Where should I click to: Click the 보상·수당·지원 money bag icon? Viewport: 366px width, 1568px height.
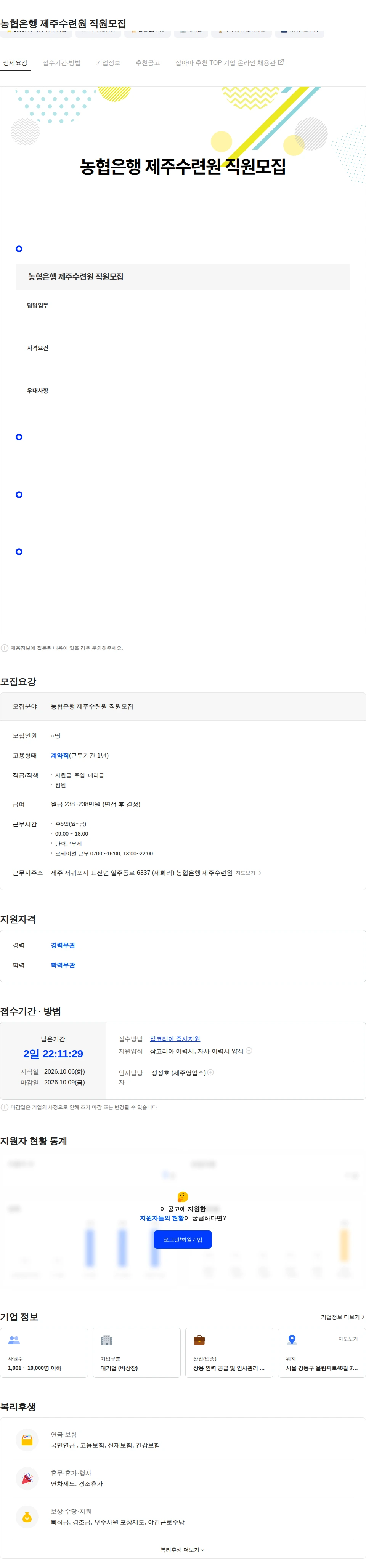(x=27, y=1517)
